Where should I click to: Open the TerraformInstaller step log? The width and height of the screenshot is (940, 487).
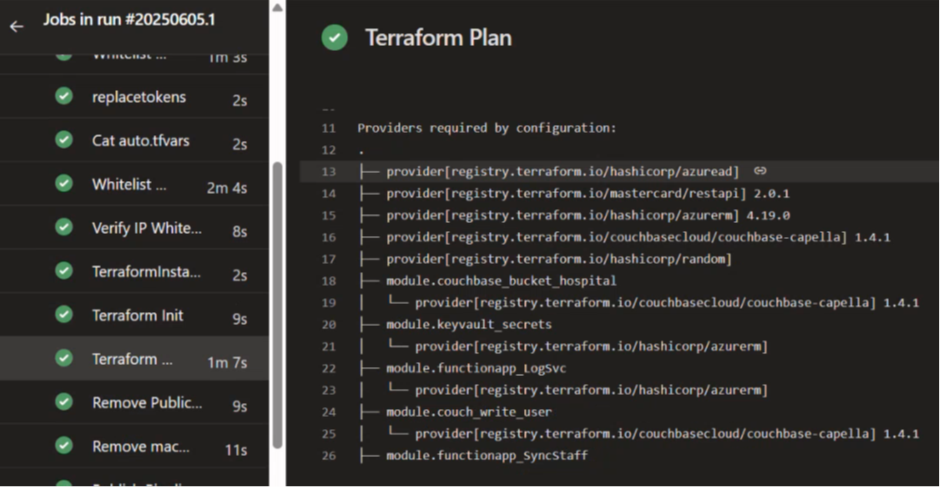146,272
